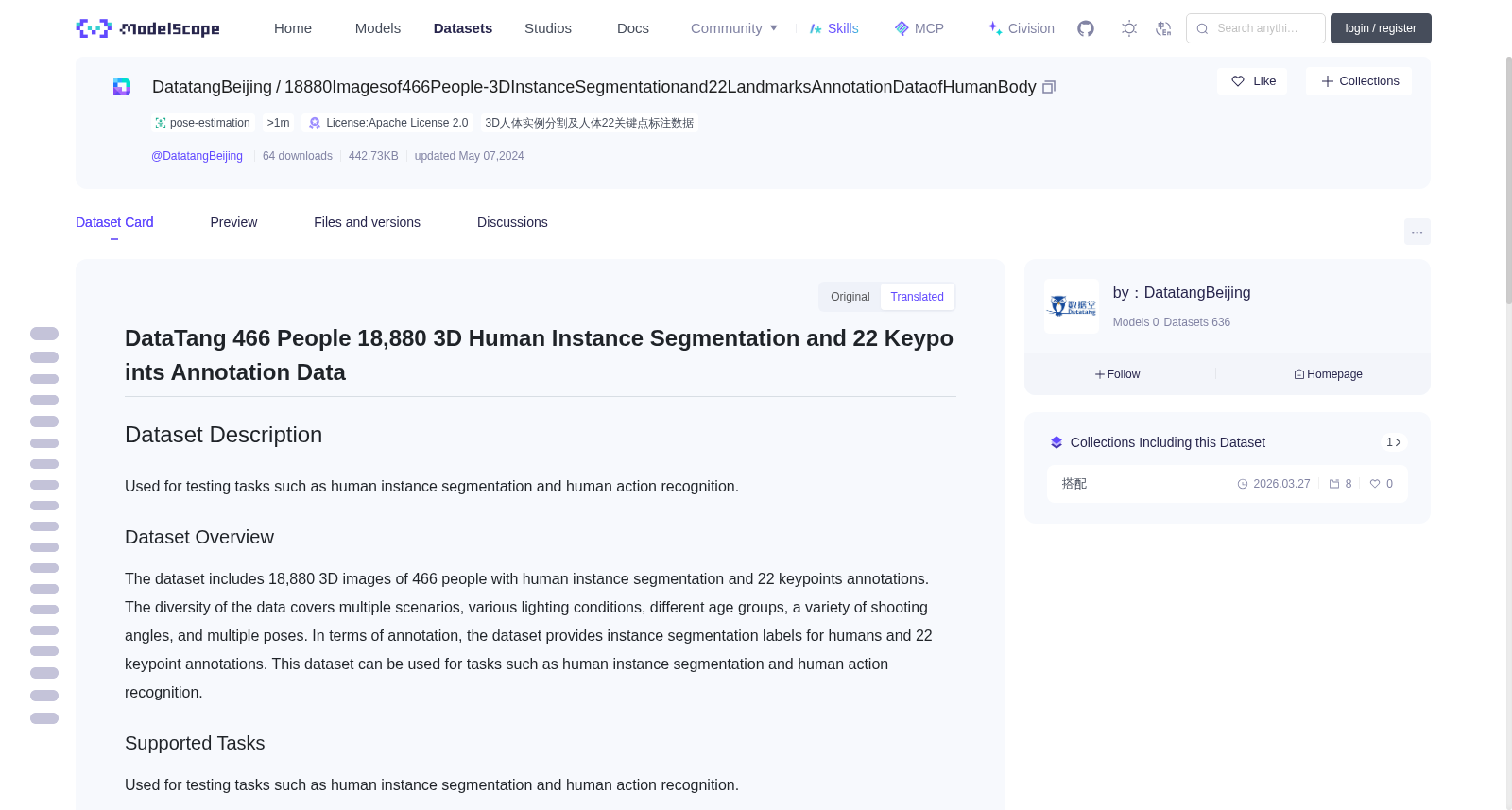Click the 'updated May 07,2024' text
This screenshot has height=810, width=1512.
click(x=469, y=156)
